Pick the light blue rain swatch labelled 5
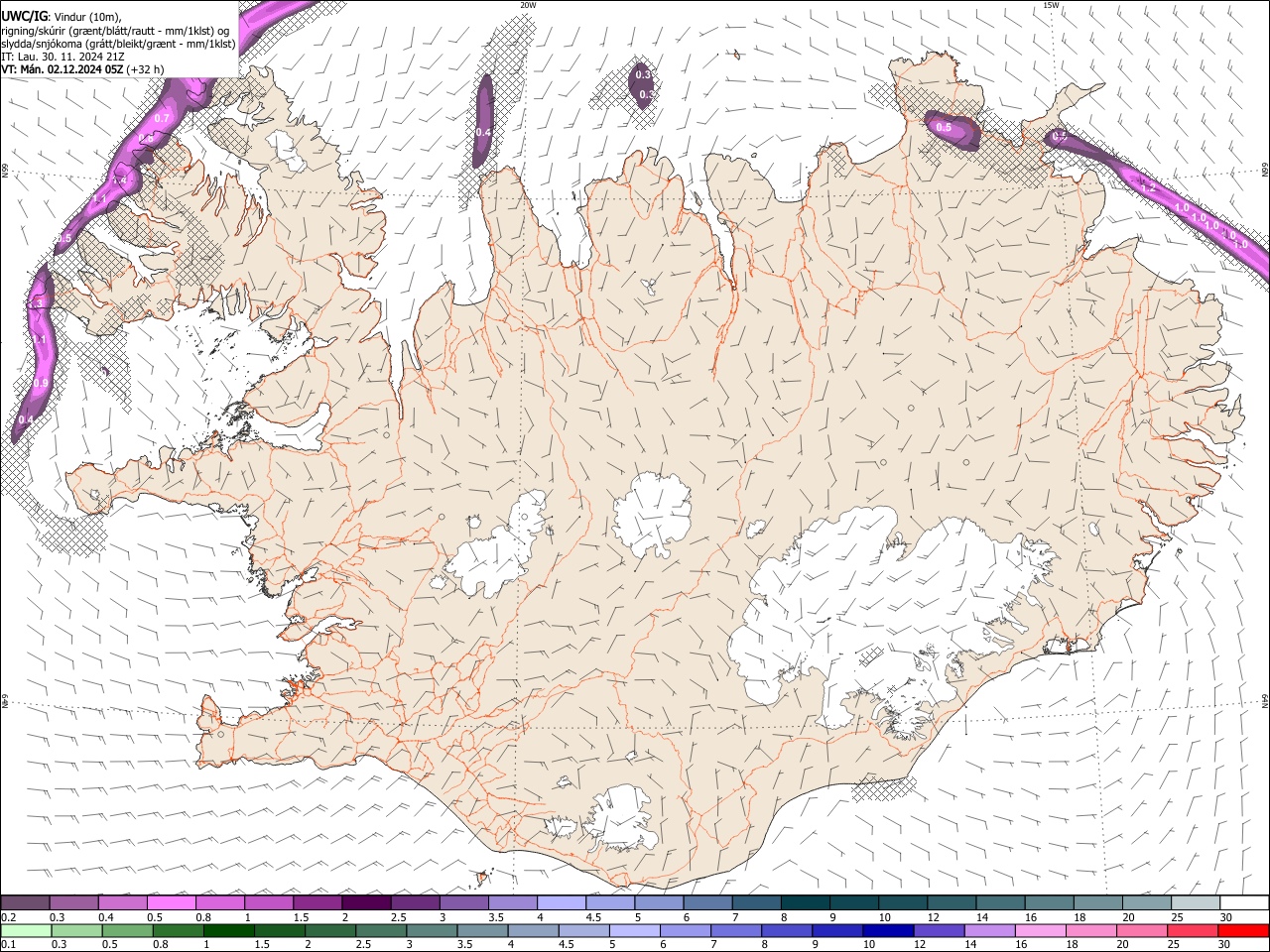1270x952 pixels. tap(635, 930)
